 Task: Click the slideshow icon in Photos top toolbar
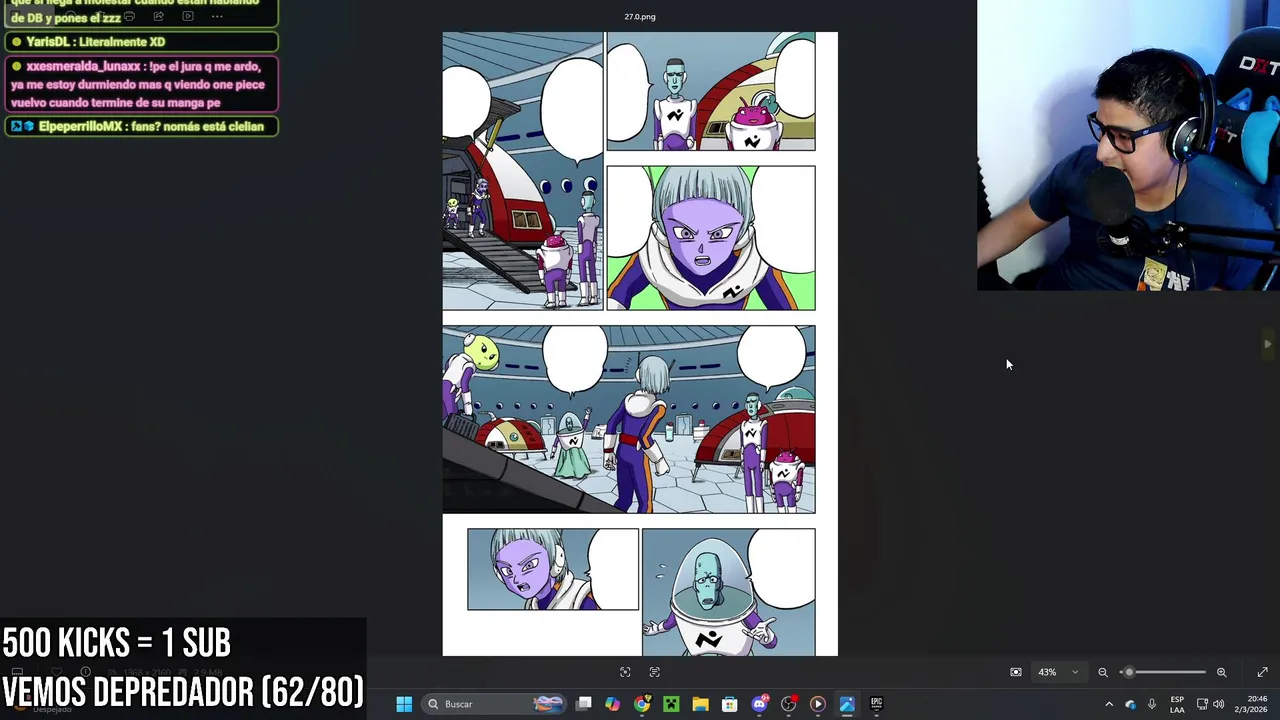(187, 17)
